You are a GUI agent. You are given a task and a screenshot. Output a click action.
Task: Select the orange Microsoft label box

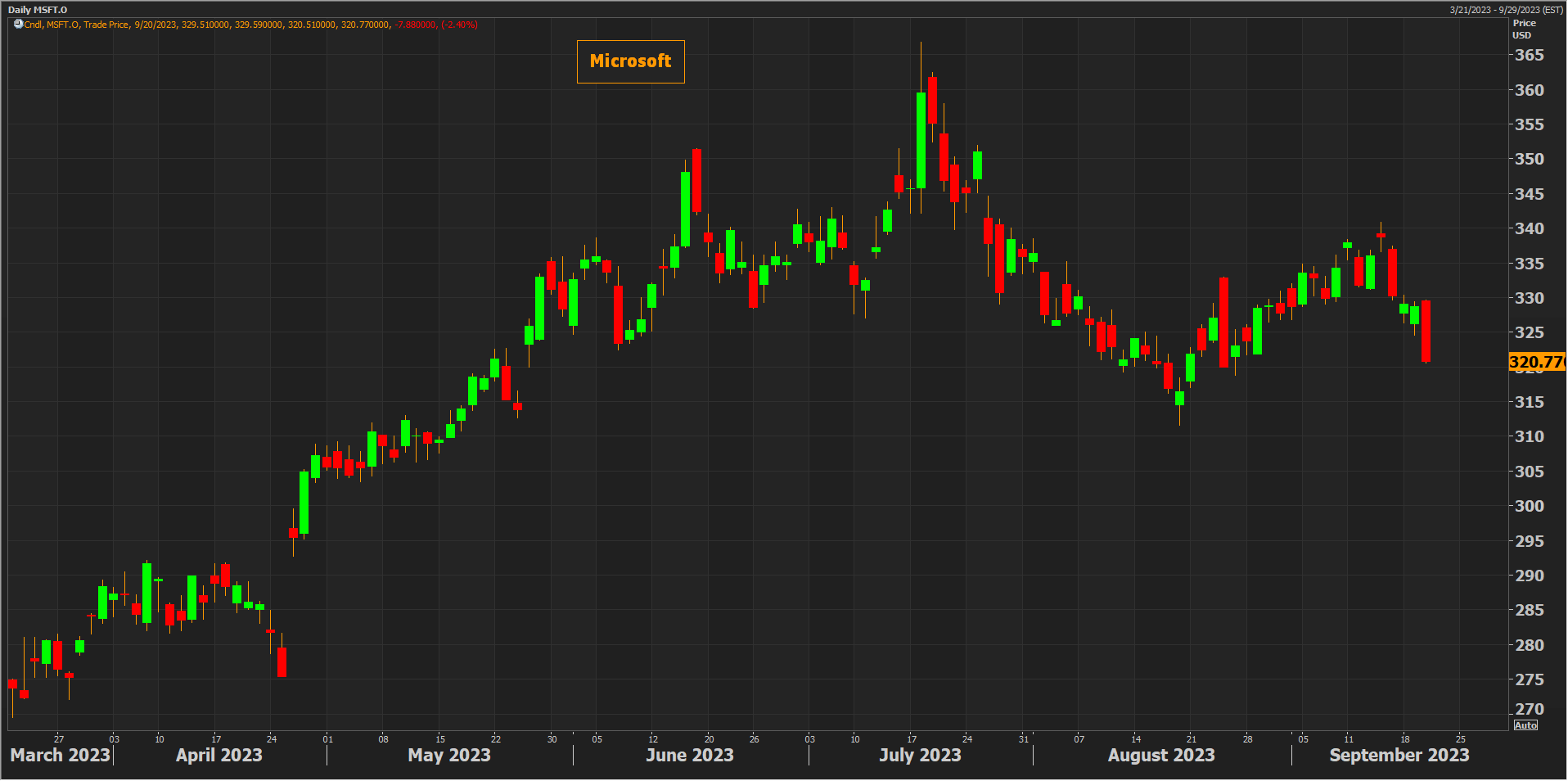[x=630, y=61]
